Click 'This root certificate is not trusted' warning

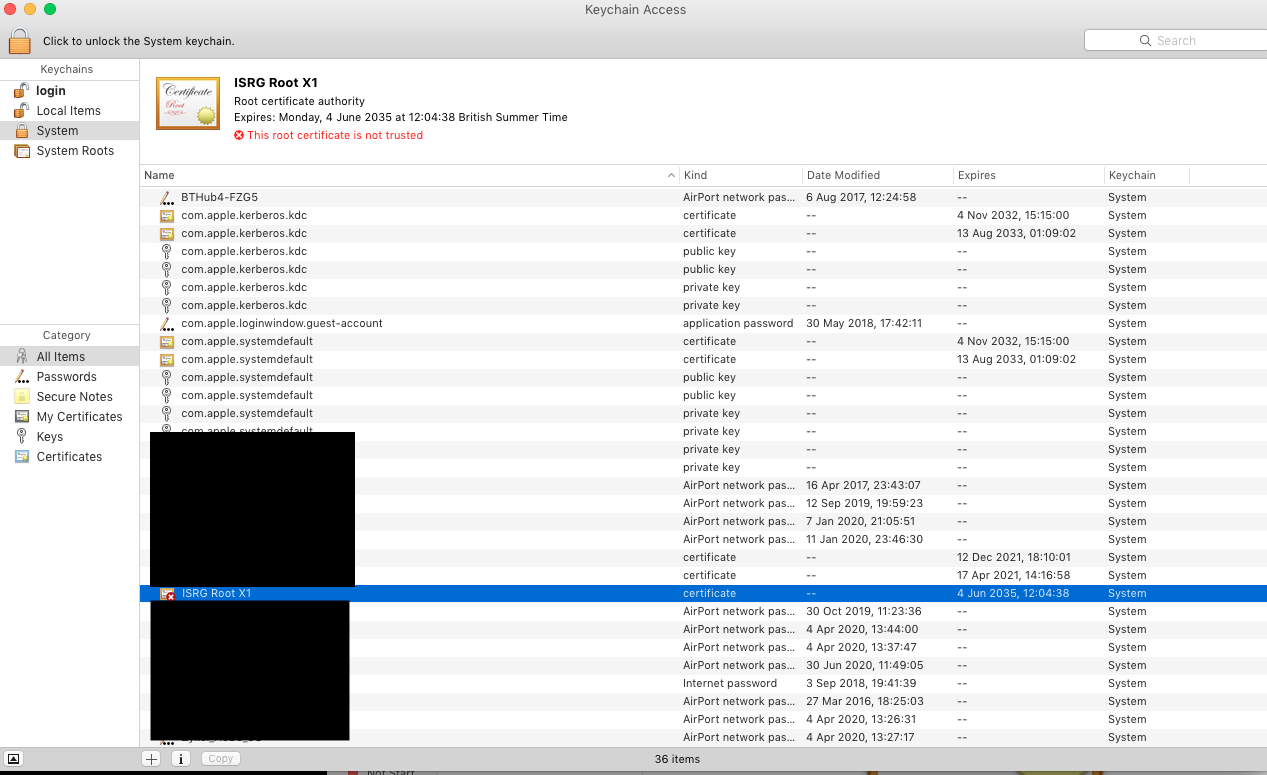coord(335,136)
